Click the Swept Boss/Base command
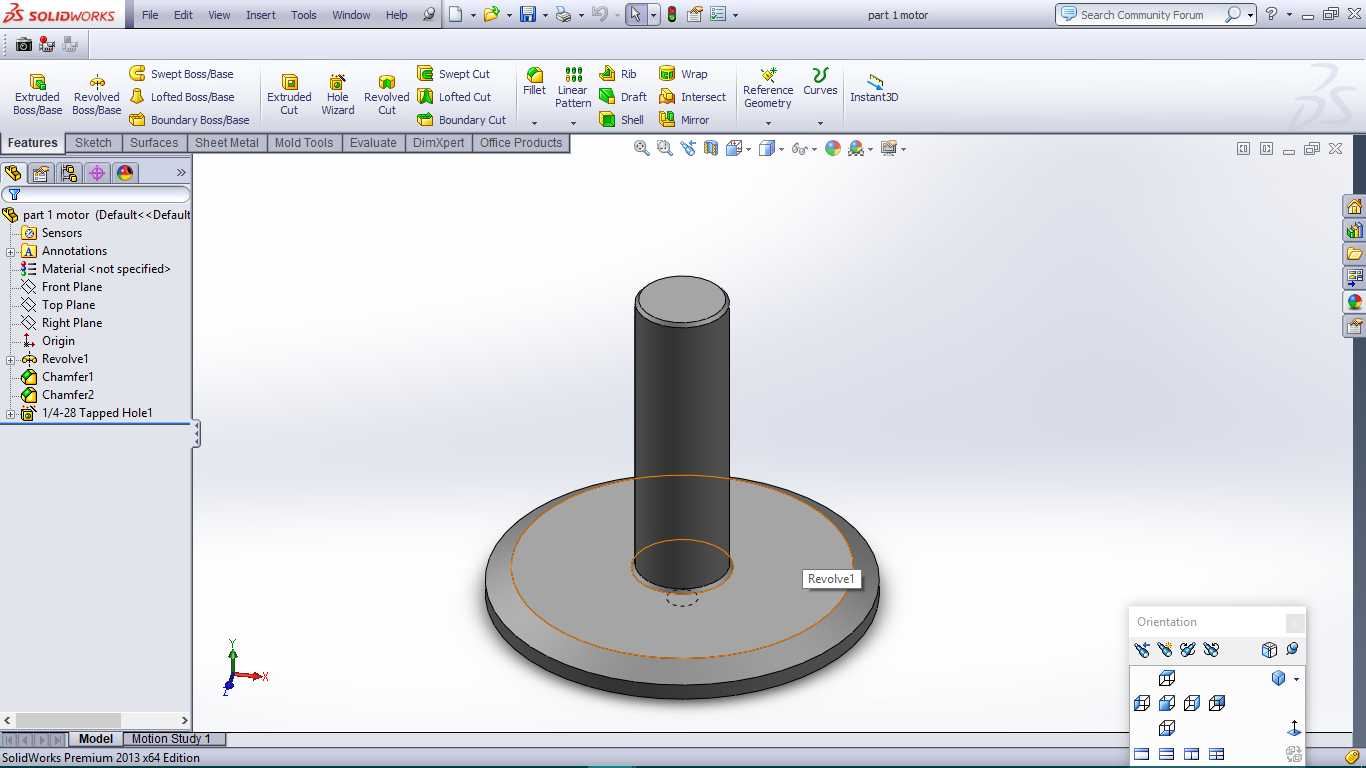 (181, 74)
